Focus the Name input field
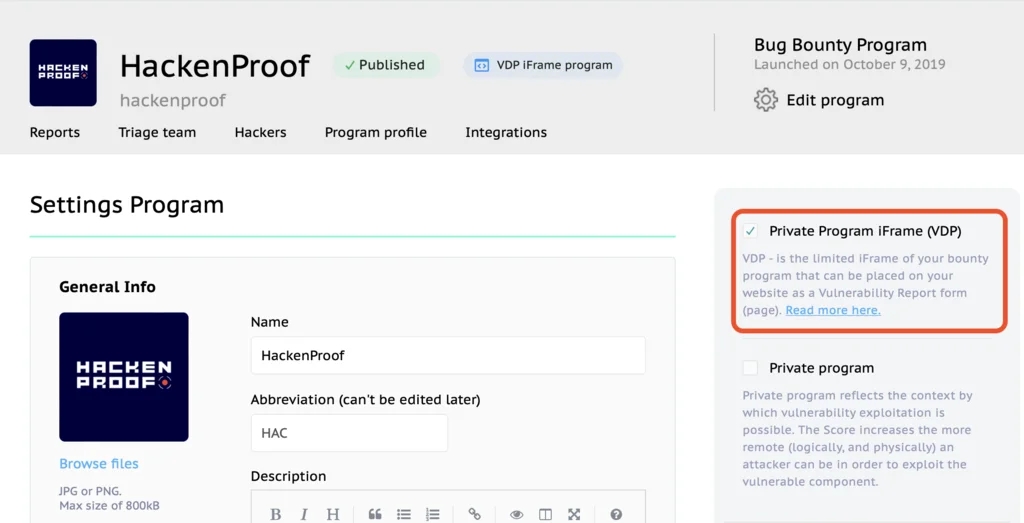Image resolution: width=1024 pixels, height=523 pixels. (448, 355)
